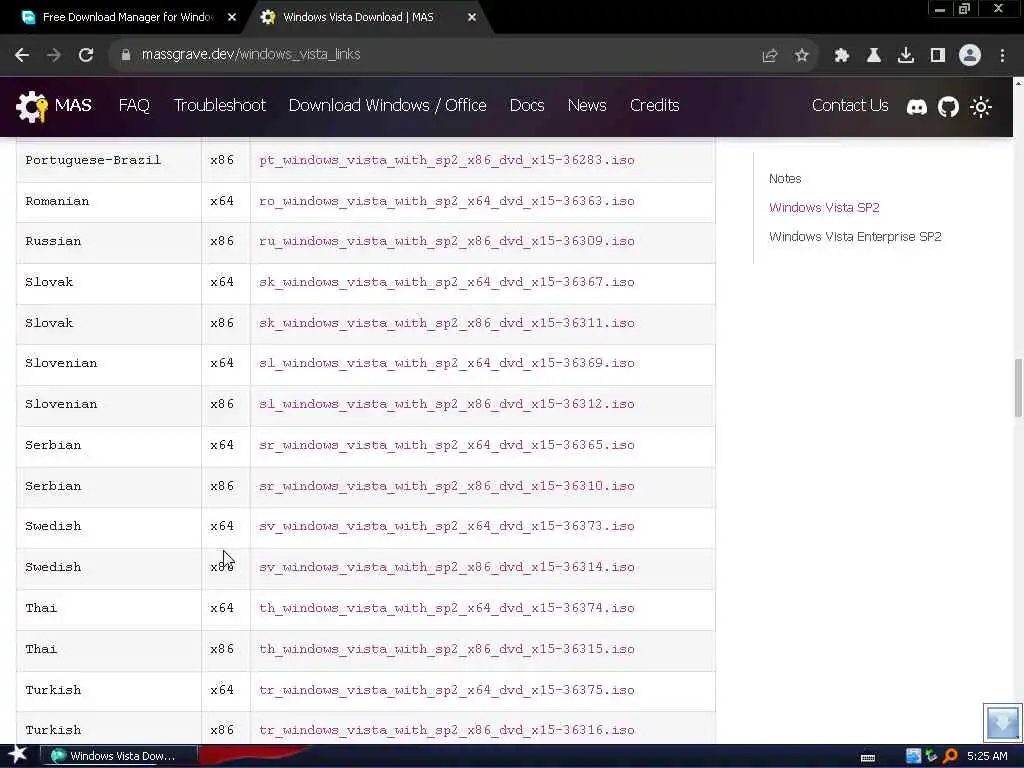
Task: Open Download Windows / Office menu
Action: tap(387, 106)
